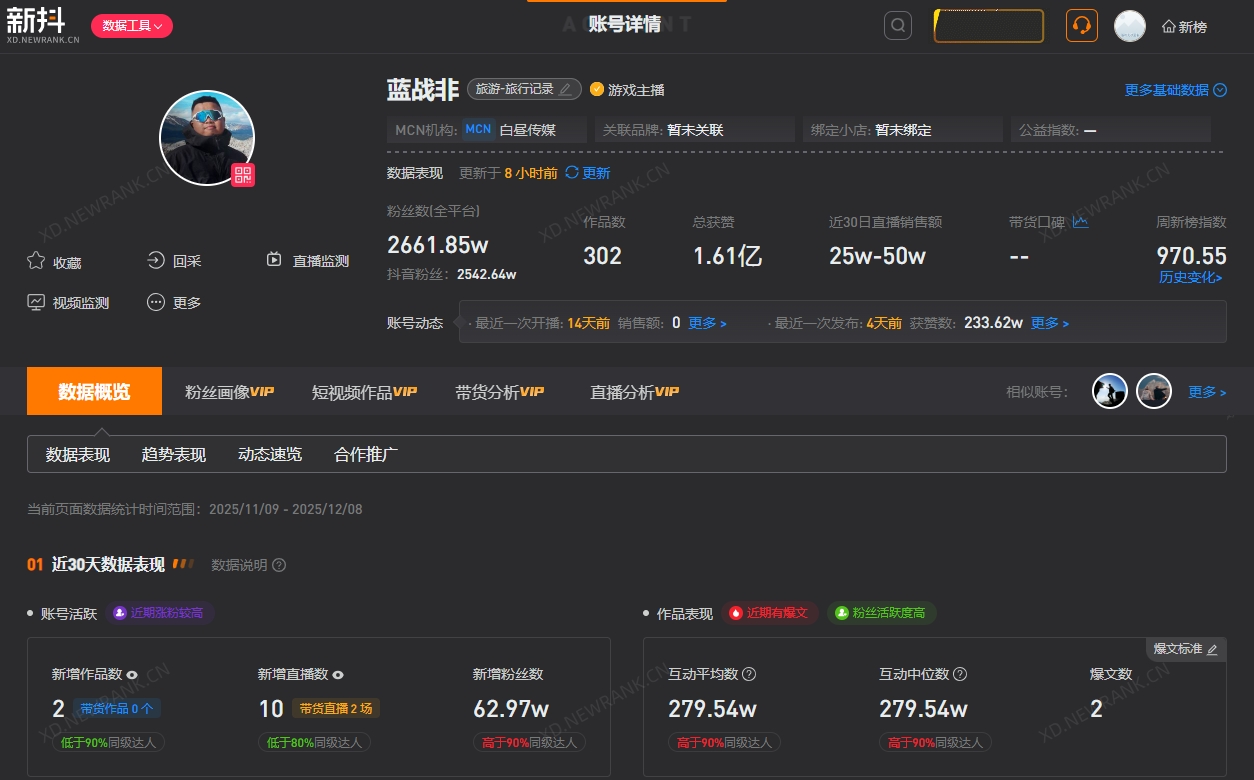Click the 更新 refresh link
Screen dimensions: 1254x780
pyautogui.click(x=588, y=173)
